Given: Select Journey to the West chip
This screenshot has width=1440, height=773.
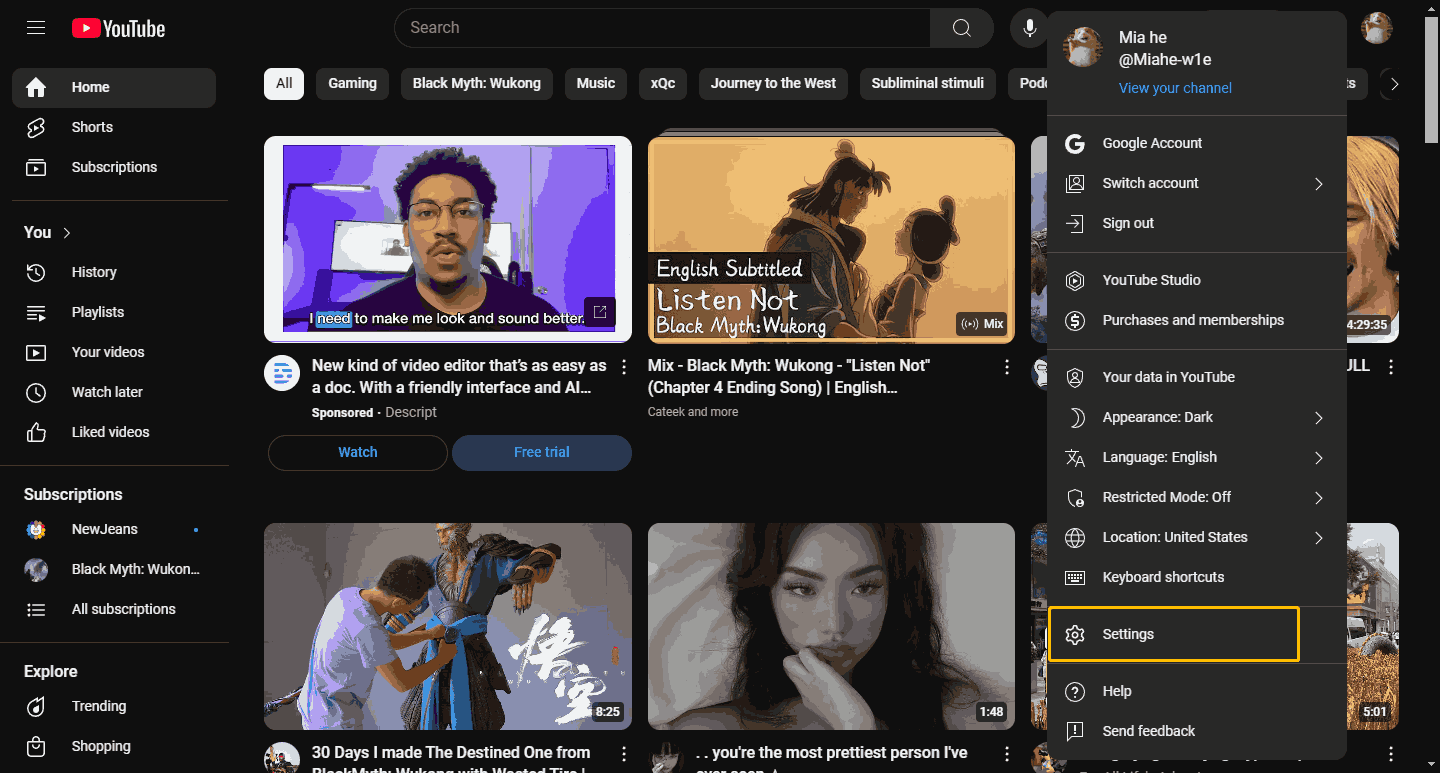Looking at the screenshot, I should tap(773, 84).
